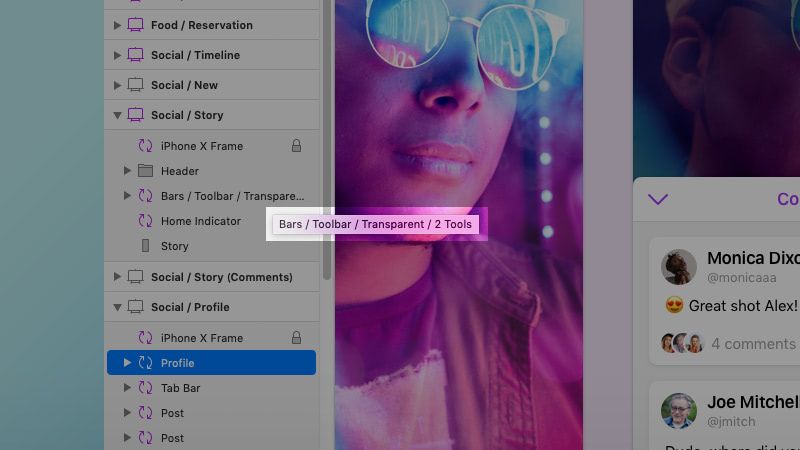
Task: Click the rectangle shape icon beside Story layer
Action: tap(145, 246)
